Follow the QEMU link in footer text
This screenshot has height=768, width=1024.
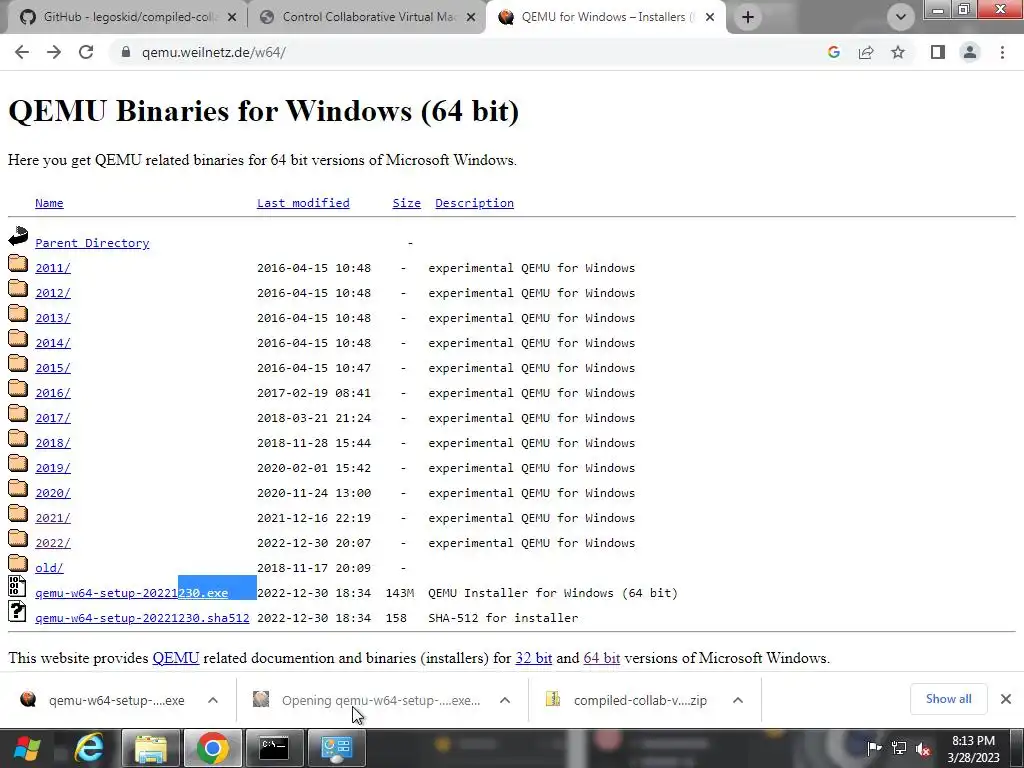(x=176, y=658)
